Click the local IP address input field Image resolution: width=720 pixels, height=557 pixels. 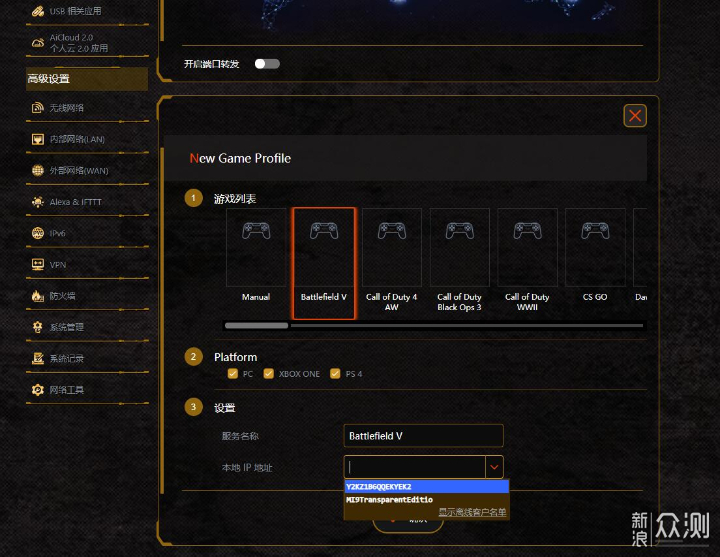click(415, 467)
